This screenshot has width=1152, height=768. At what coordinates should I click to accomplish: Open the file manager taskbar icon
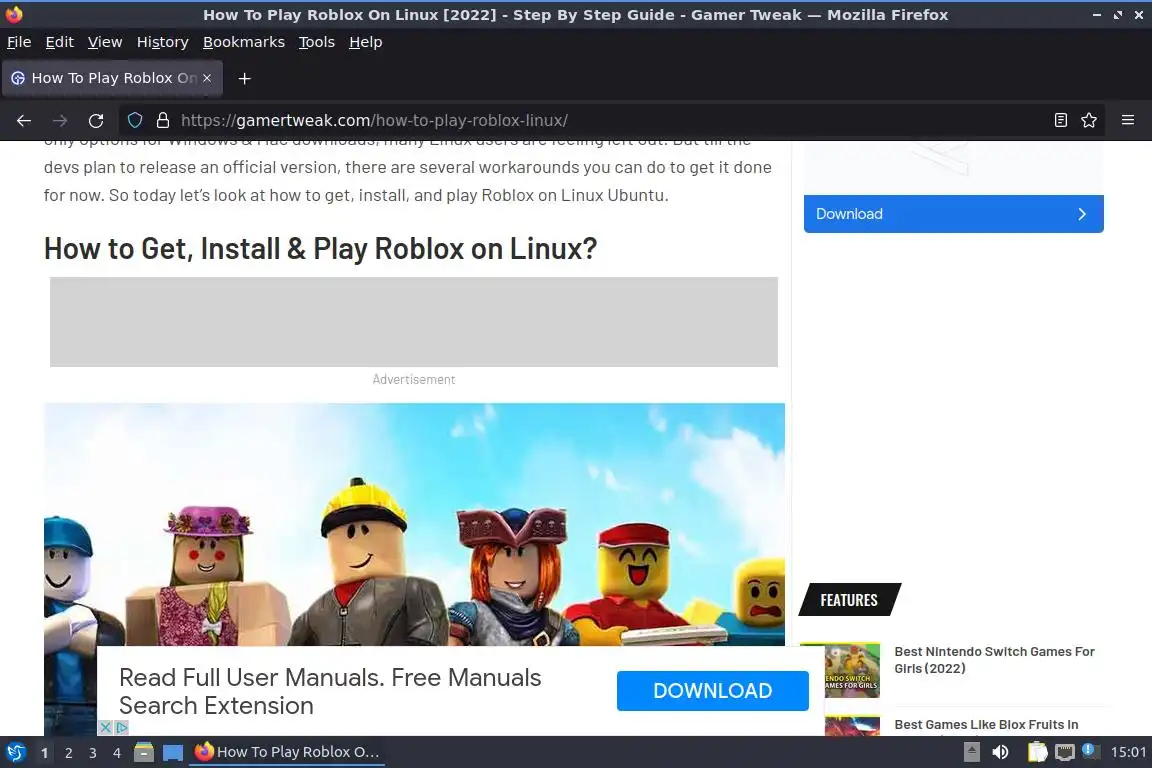pos(144,752)
